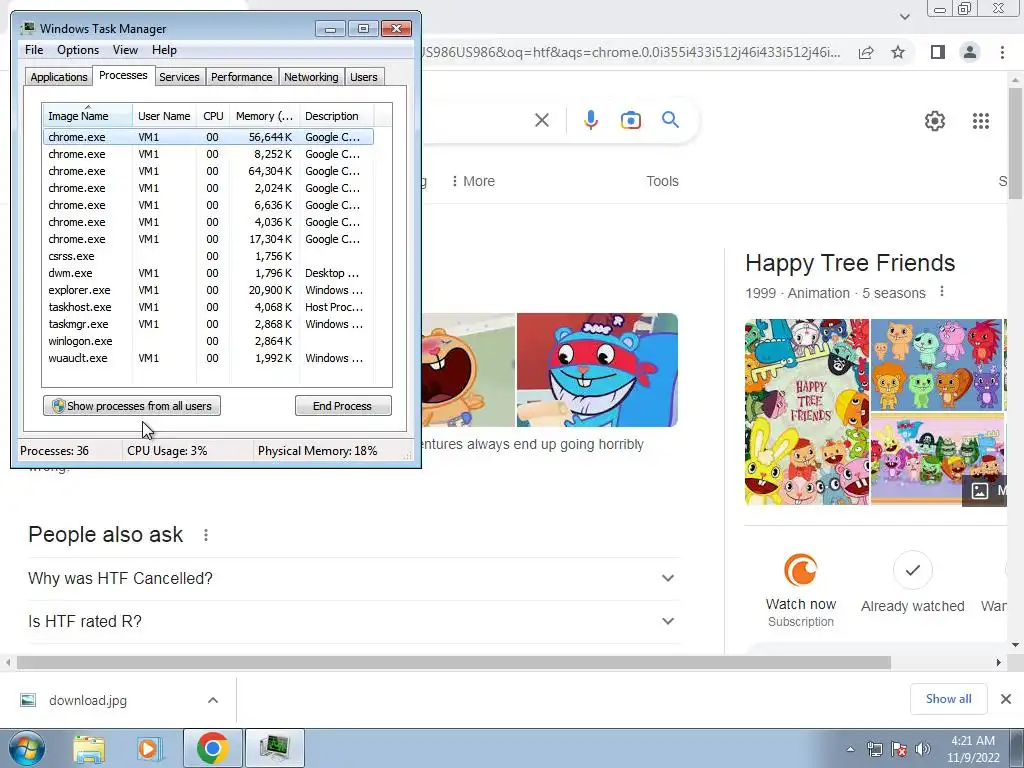Open the downloaded download.jpg file

(88, 701)
